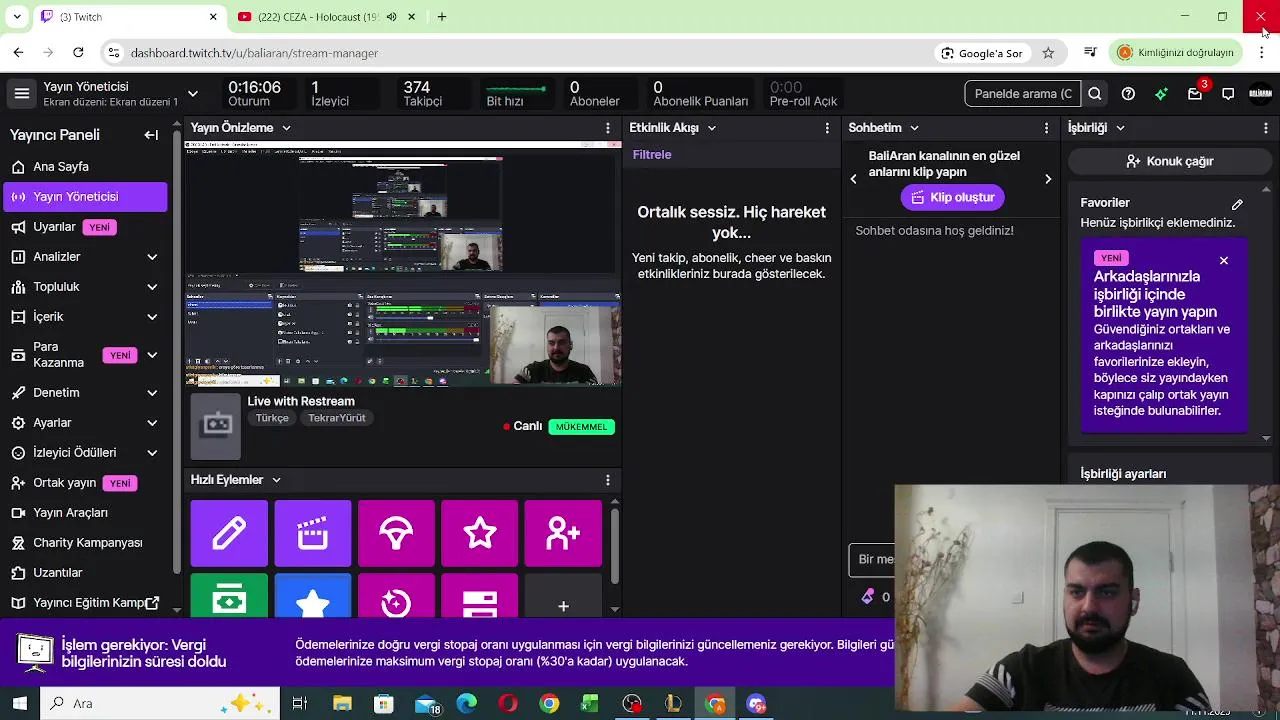Expand the İzleyici Ödülleri sidebar section
Viewport: 1280px width, 720px height.
[152, 453]
